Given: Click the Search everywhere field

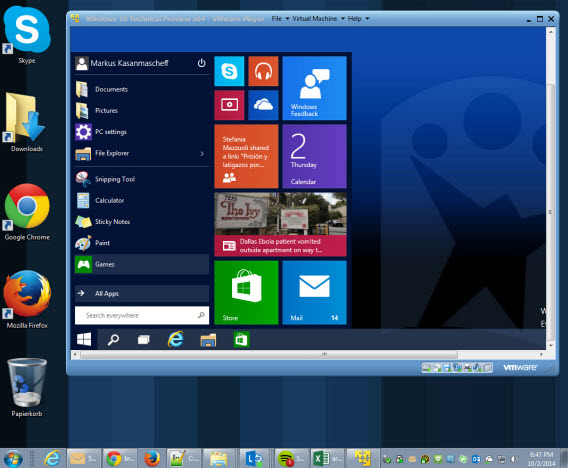Looking at the screenshot, I should pyautogui.click(x=142, y=316).
